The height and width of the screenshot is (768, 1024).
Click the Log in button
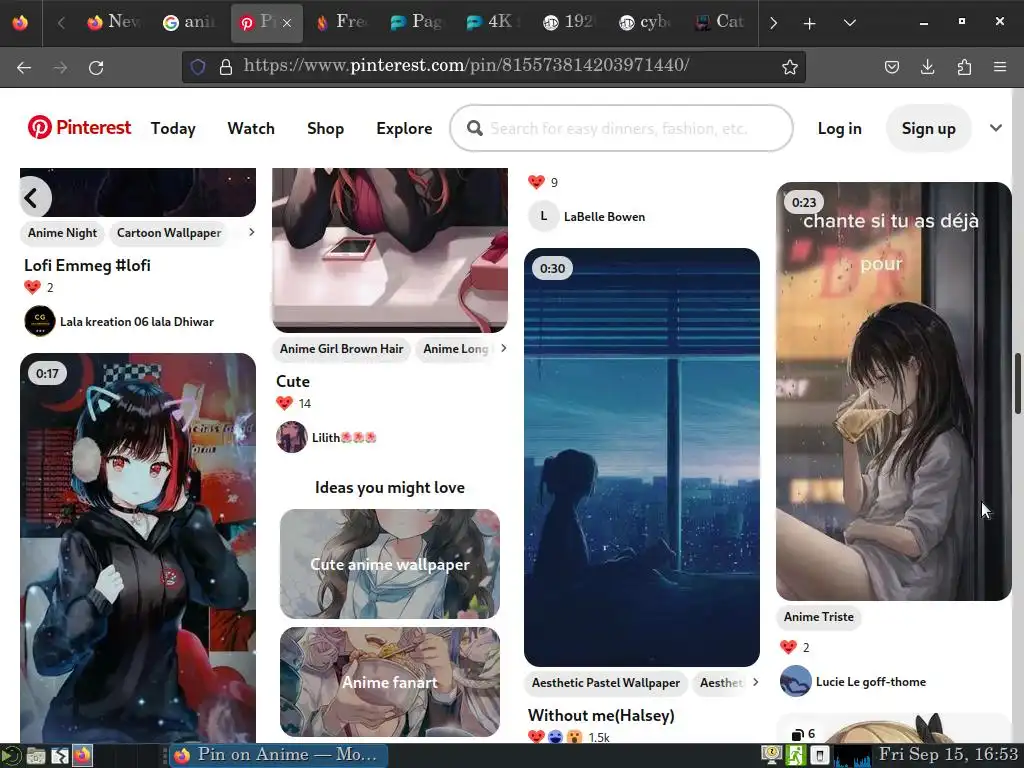(x=839, y=128)
